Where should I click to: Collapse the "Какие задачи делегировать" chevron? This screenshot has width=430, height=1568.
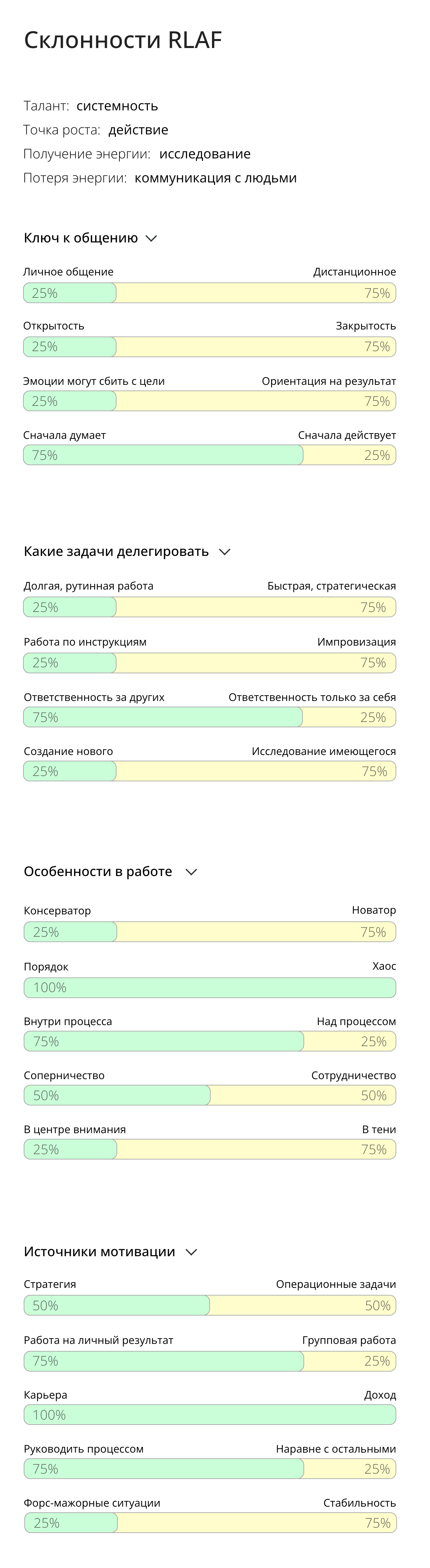[225, 552]
